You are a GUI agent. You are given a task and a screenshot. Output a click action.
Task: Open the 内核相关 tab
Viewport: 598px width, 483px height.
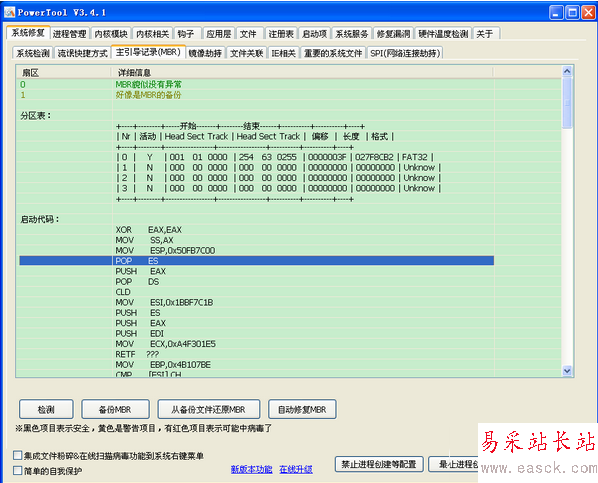(153, 34)
